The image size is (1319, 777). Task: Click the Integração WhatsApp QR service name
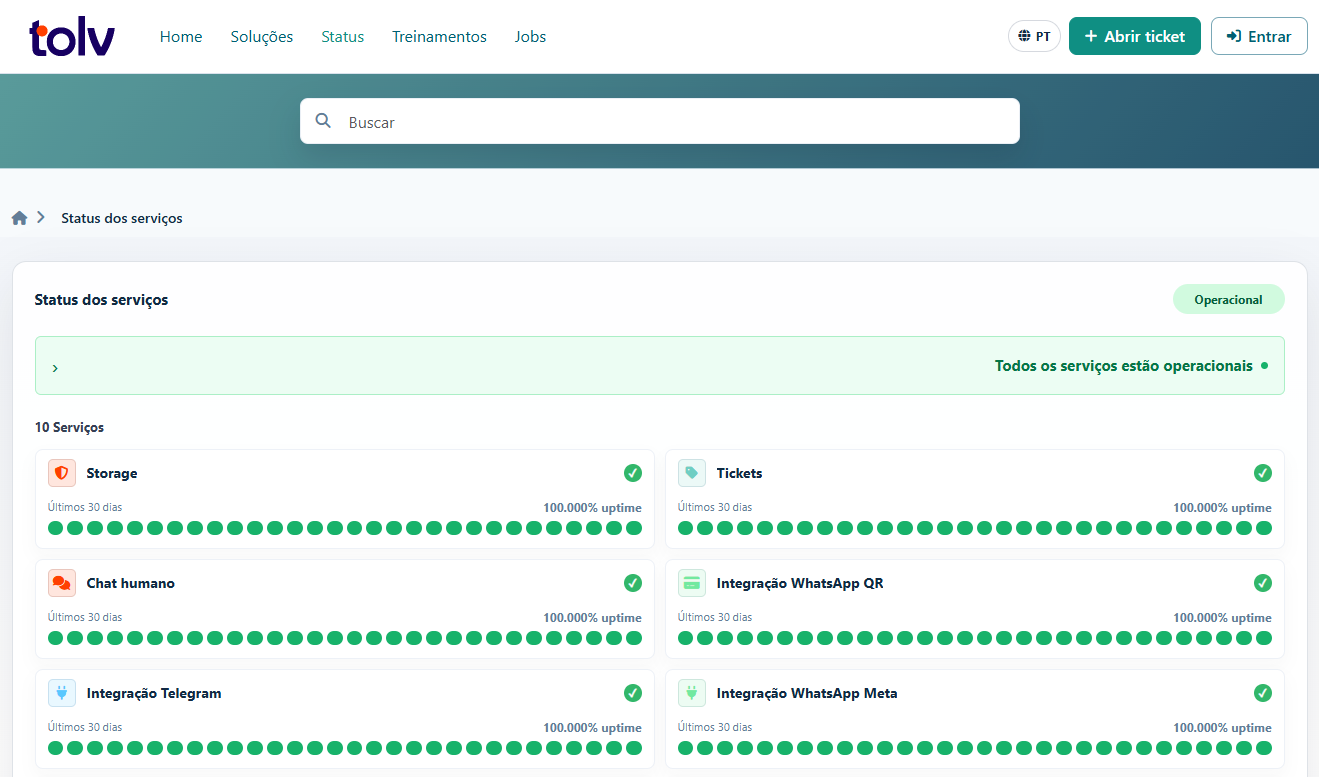(x=800, y=583)
